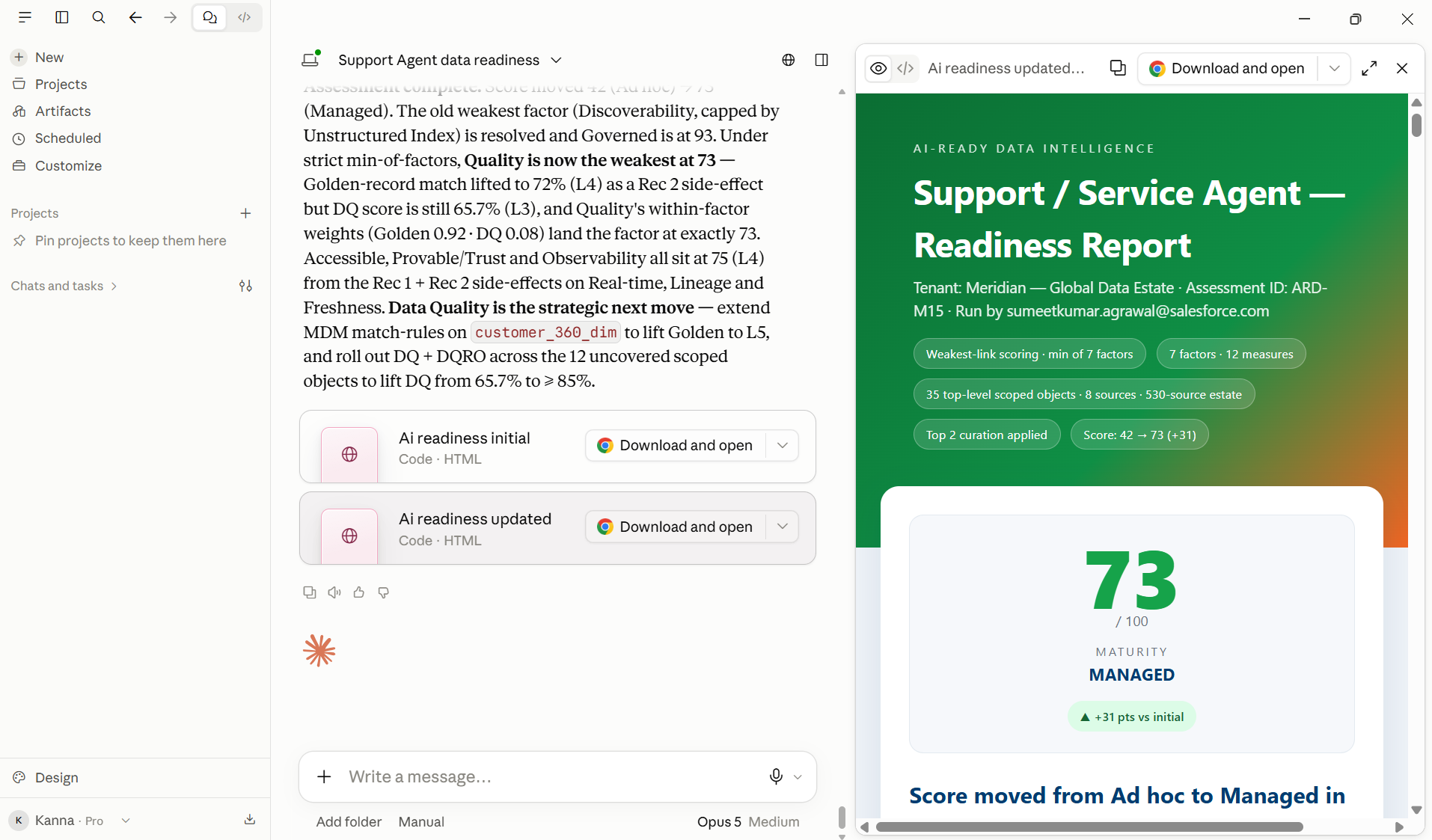Open the Ai readiness updated artifact card

557,528
